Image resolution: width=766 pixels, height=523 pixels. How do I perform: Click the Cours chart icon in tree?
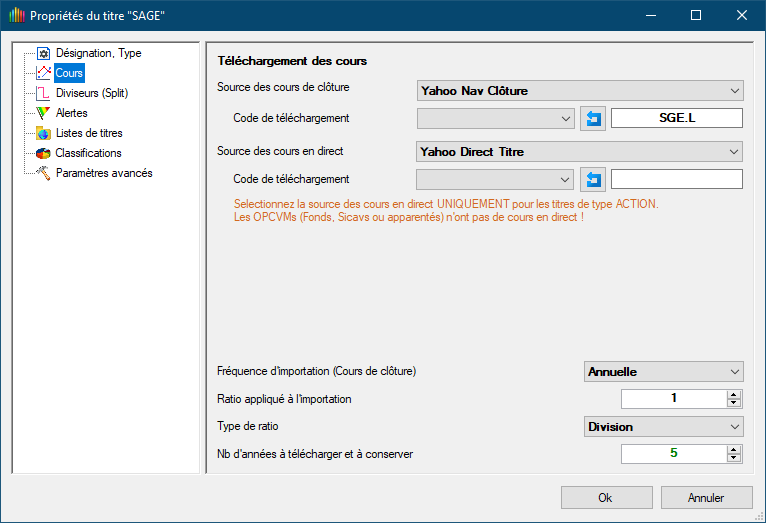(x=43, y=73)
